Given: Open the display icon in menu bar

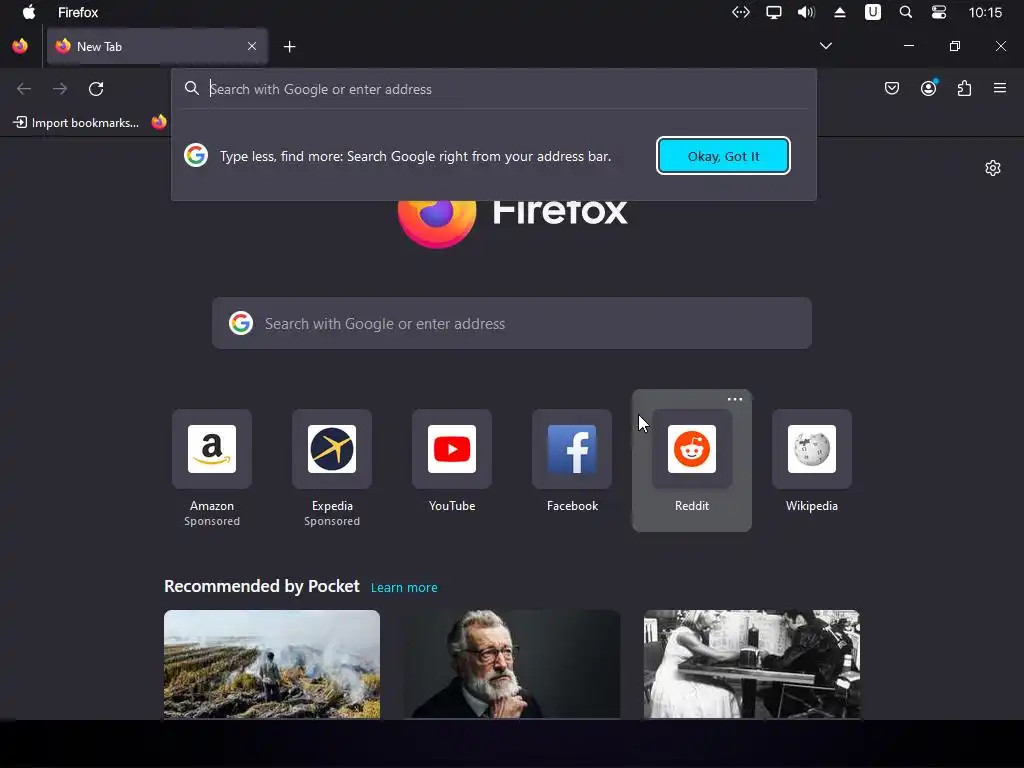Looking at the screenshot, I should click(x=774, y=12).
